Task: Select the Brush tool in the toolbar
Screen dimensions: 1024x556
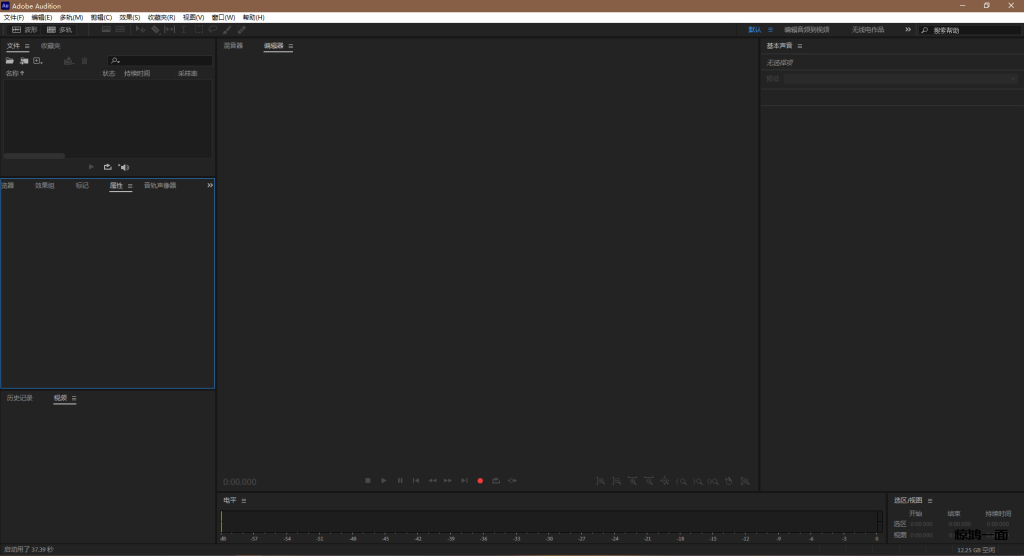Action: [x=227, y=30]
